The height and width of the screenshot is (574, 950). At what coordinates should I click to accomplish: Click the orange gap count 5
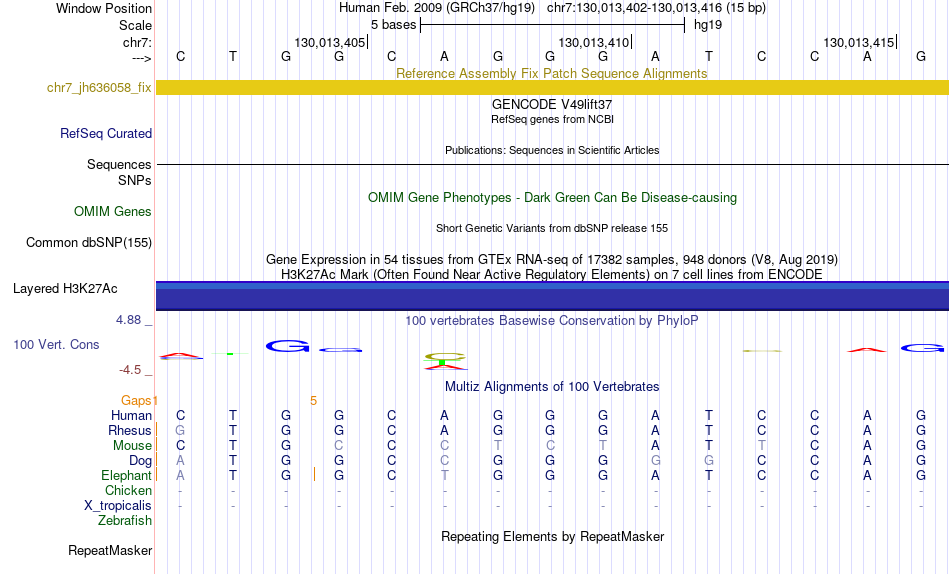pyautogui.click(x=313, y=401)
